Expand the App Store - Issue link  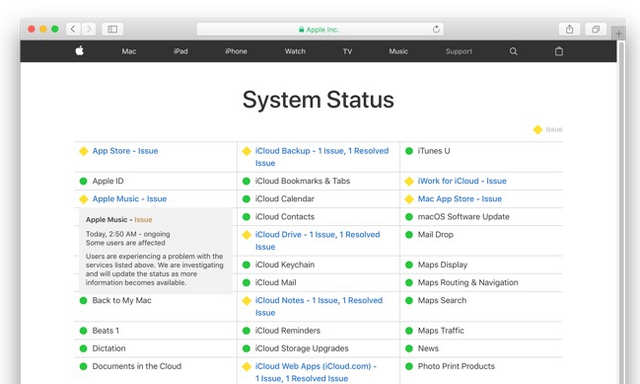coord(125,151)
